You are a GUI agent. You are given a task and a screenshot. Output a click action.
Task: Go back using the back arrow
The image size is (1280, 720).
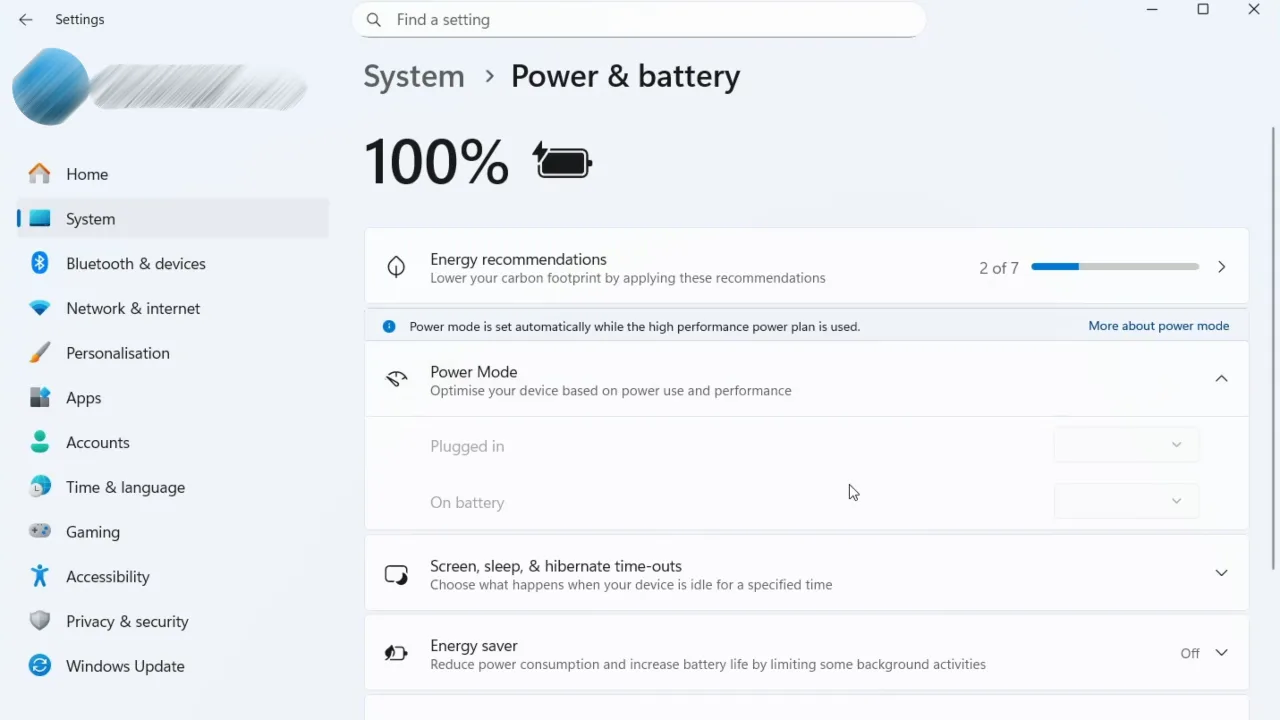(x=25, y=19)
